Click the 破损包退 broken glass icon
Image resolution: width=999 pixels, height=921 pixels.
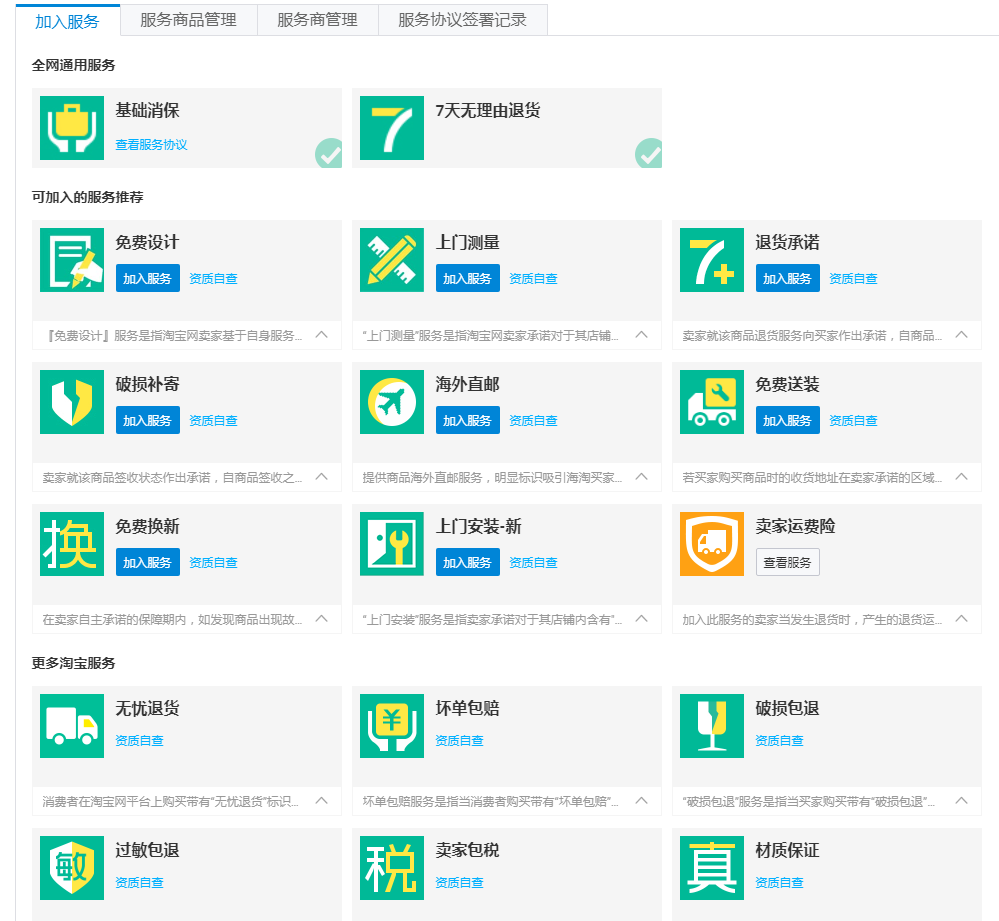[712, 726]
